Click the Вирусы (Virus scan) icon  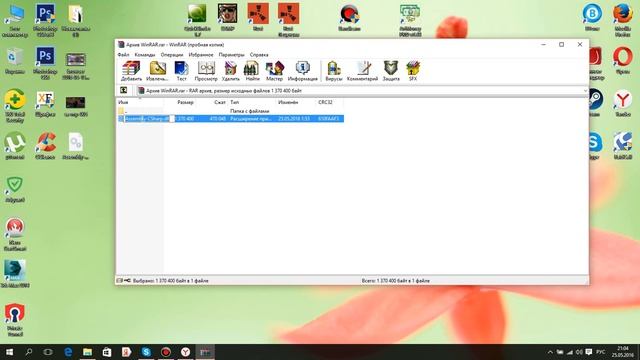[x=333, y=71]
